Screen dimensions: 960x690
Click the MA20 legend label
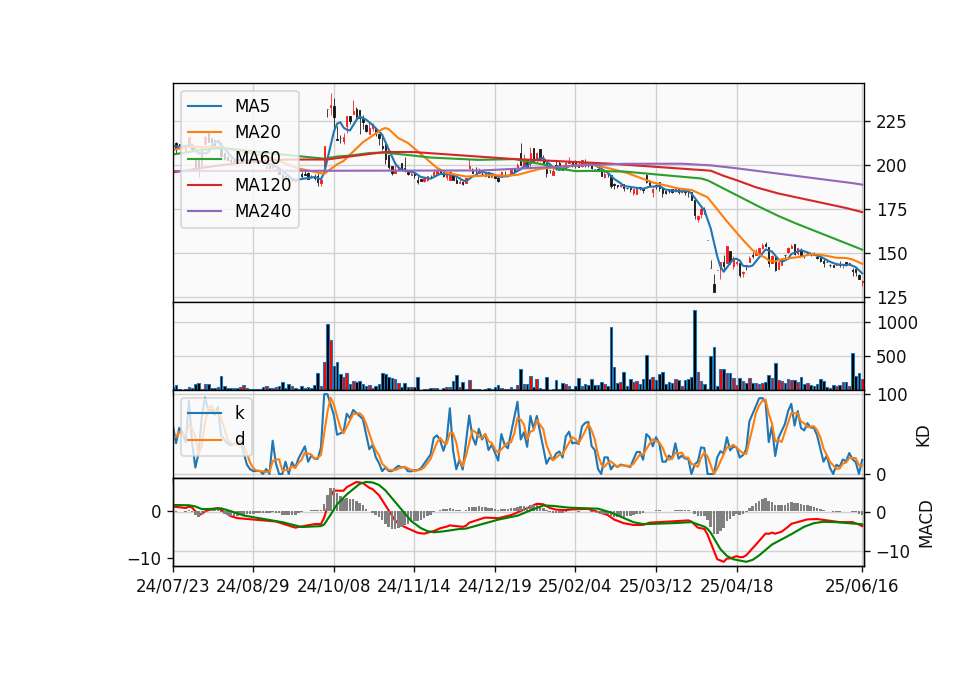point(257,132)
